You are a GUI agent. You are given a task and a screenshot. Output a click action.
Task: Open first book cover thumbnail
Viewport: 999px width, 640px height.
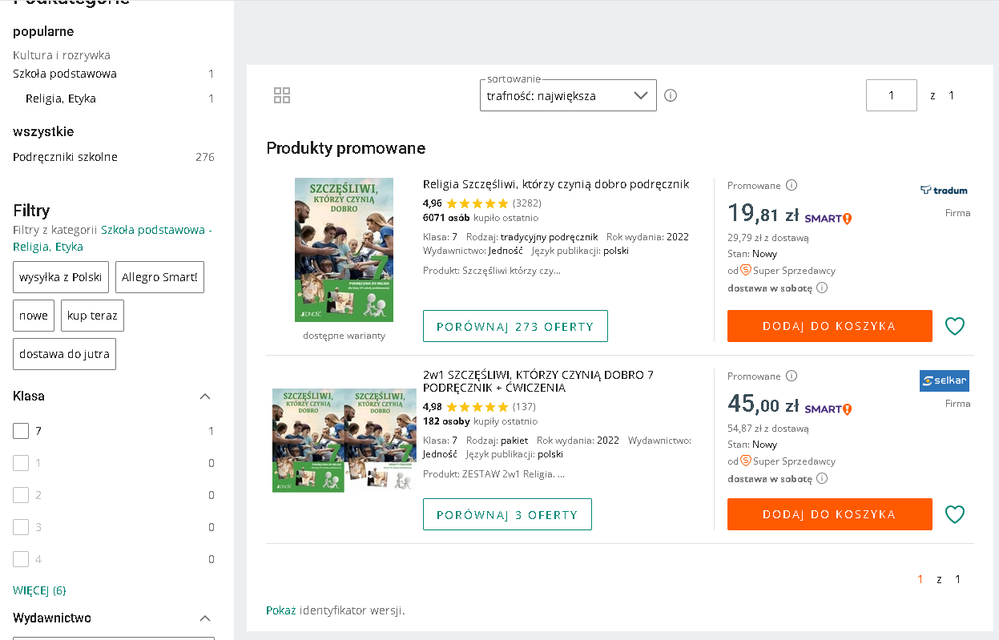[344, 250]
